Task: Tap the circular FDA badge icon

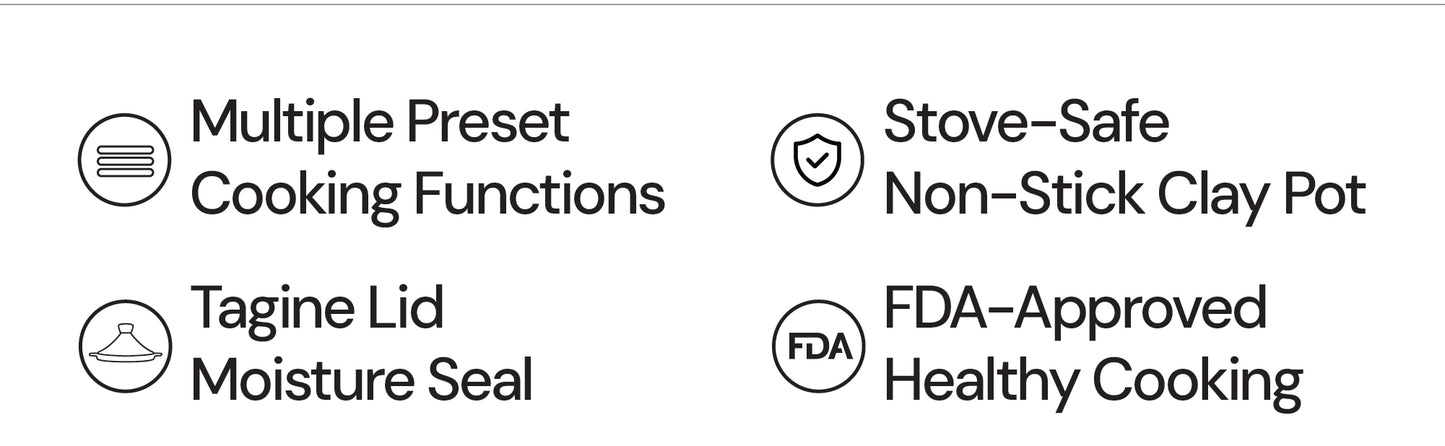Action: tap(817, 346)
